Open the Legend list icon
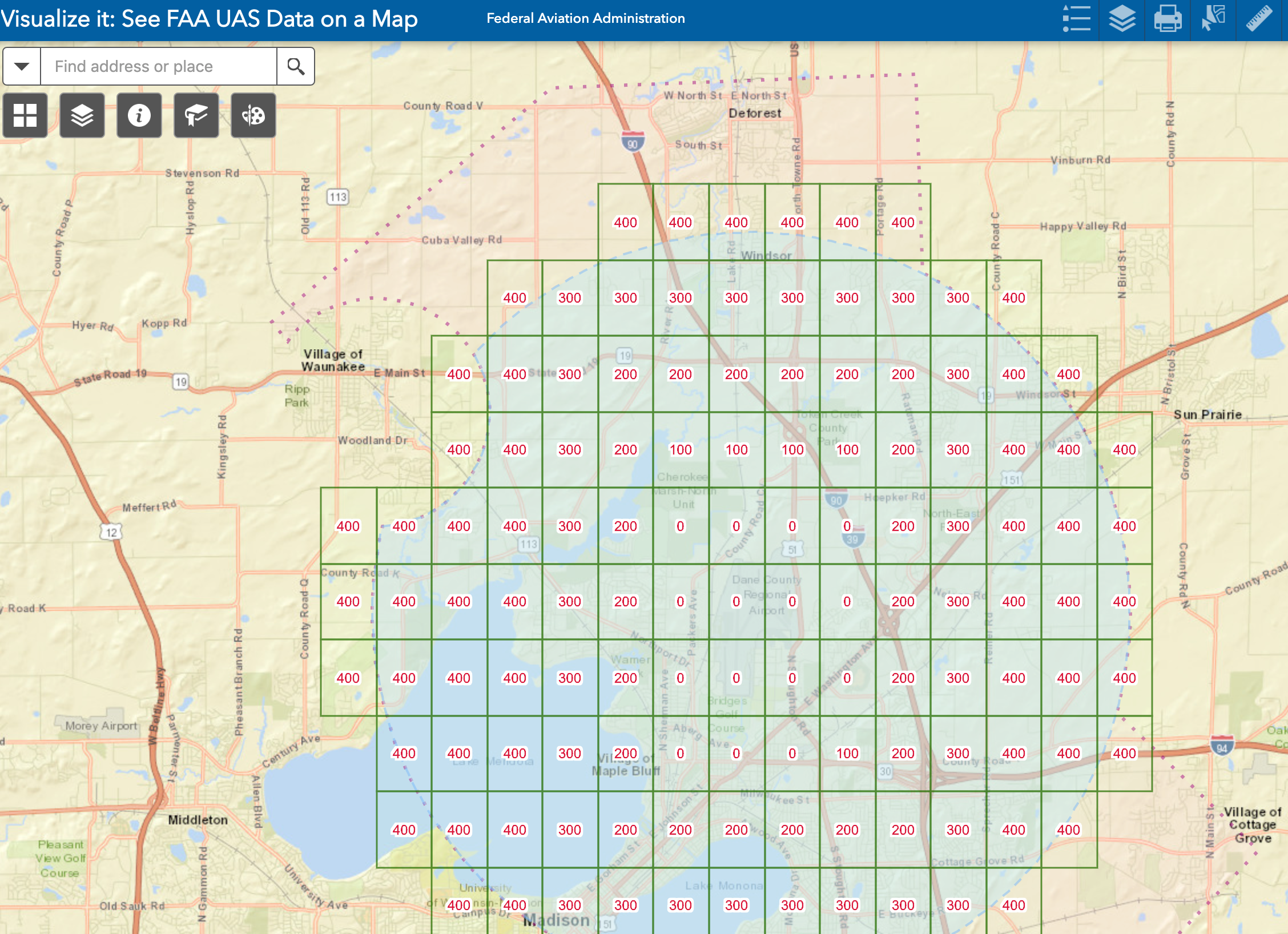Screen dimensions: 1288x934 pyautogui.click(x=1076, y=19)
